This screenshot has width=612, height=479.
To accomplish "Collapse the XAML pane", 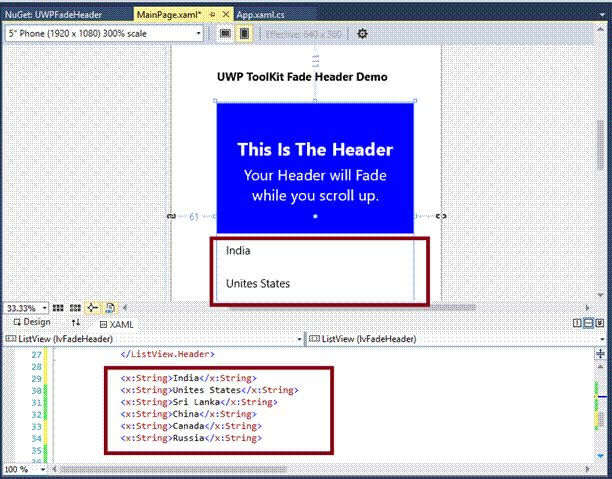I will coord(600,323).
